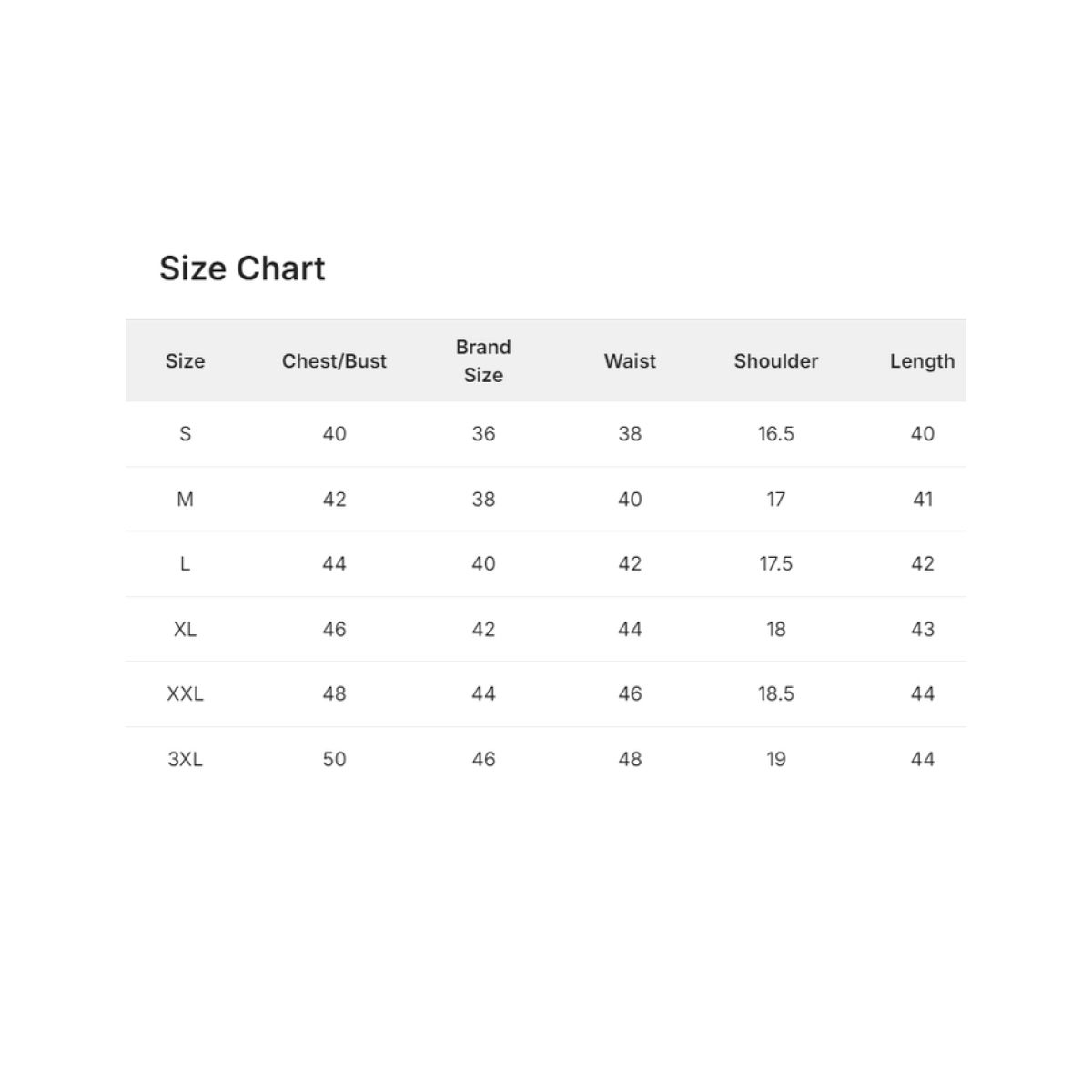Click the Length column header
This screenshot has width=1092, height=1092.
pyautogui.click(x=923, y=361)
